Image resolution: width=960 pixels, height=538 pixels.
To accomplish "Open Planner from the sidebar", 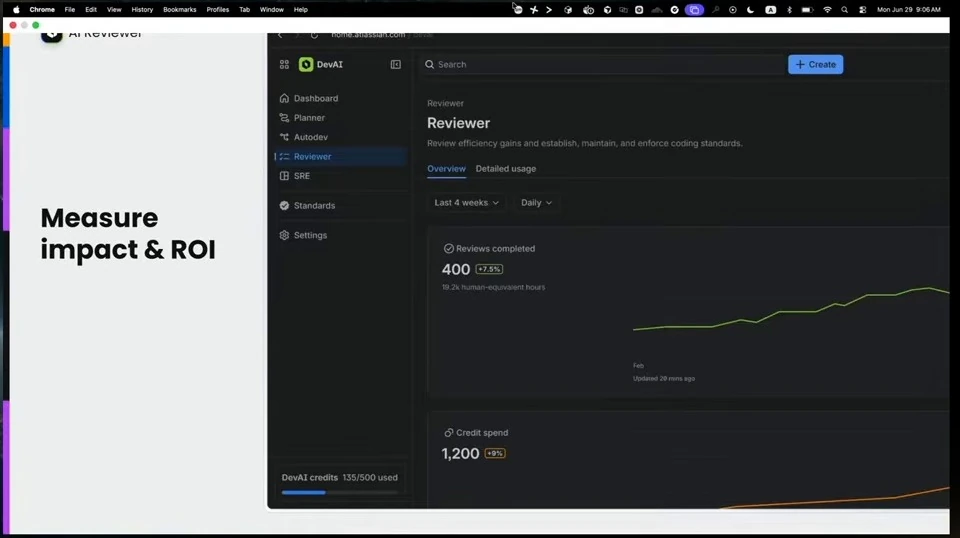I will pos(340,118).
